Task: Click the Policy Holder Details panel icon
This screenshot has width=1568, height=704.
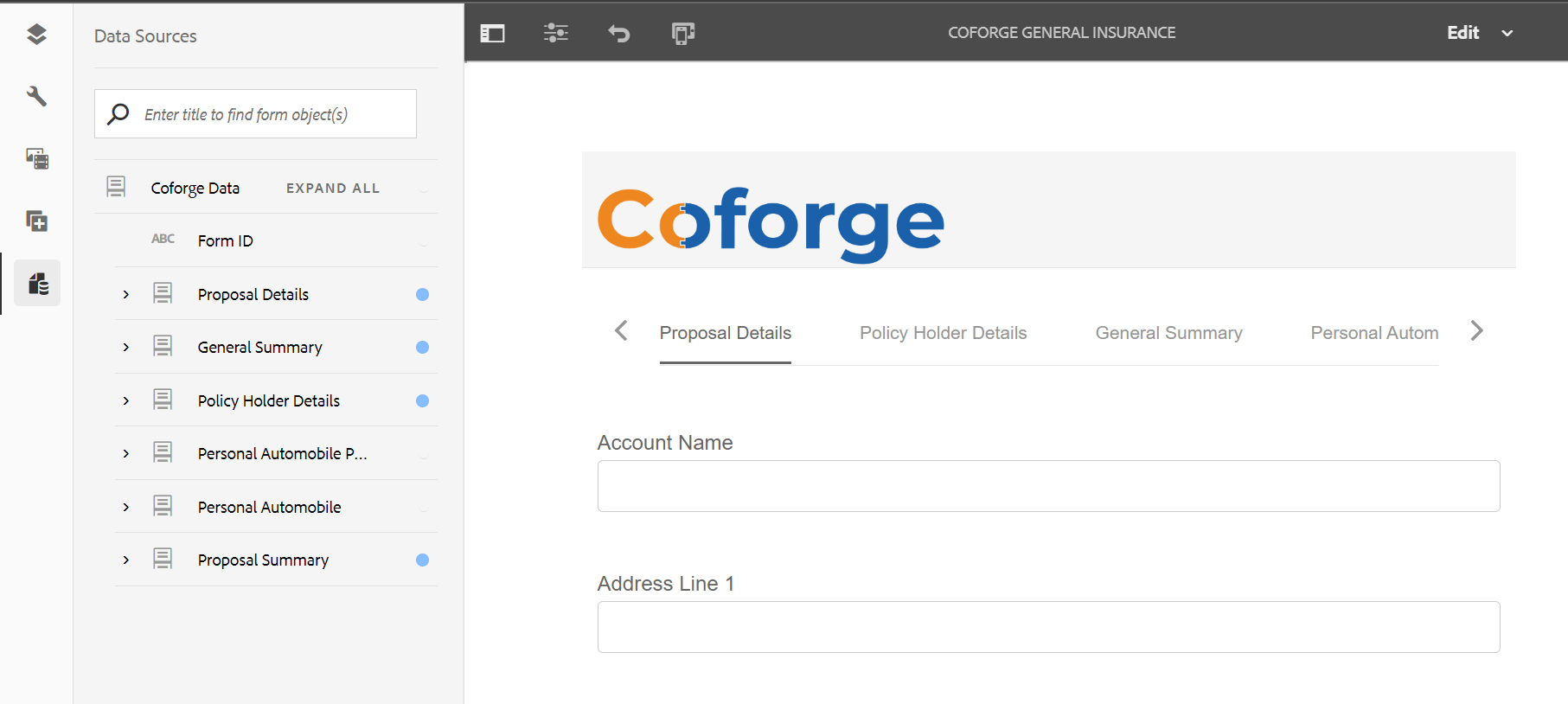Action: (163, 400)
